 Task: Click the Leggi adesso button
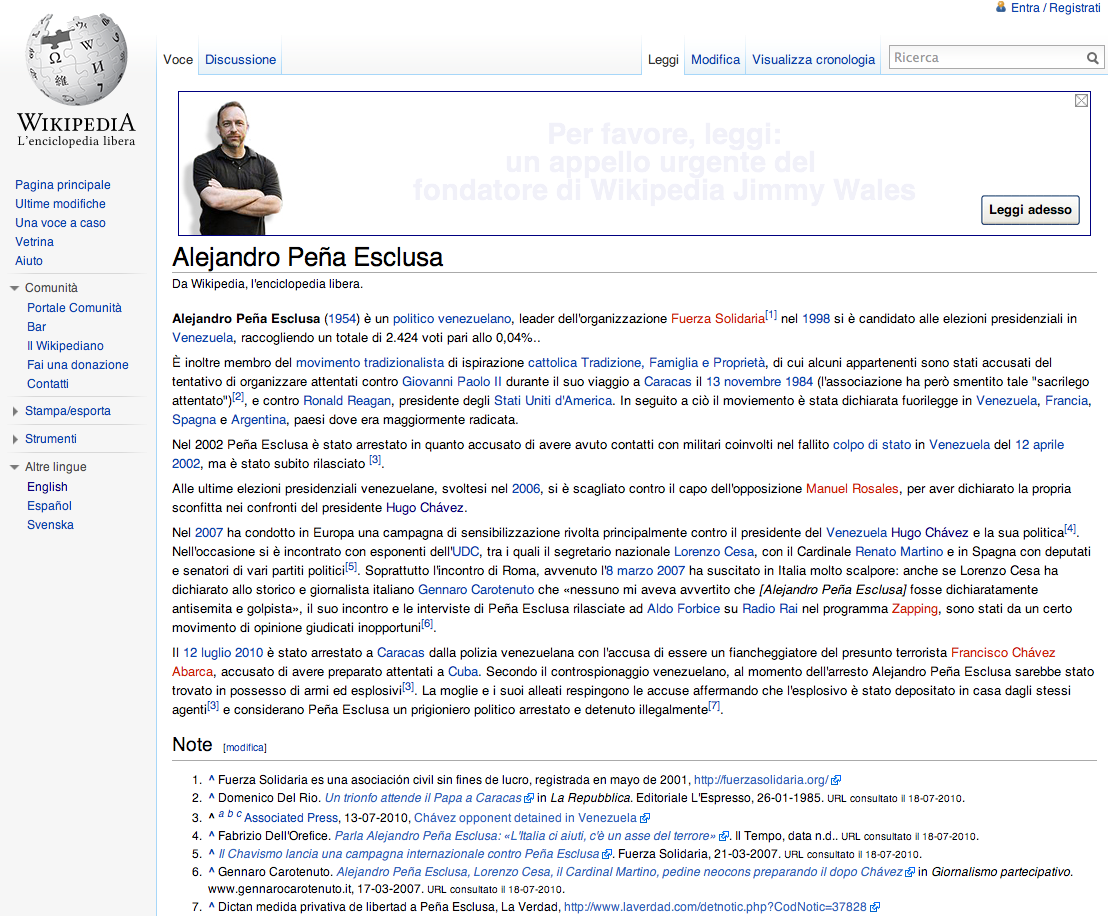point(1030,210)
